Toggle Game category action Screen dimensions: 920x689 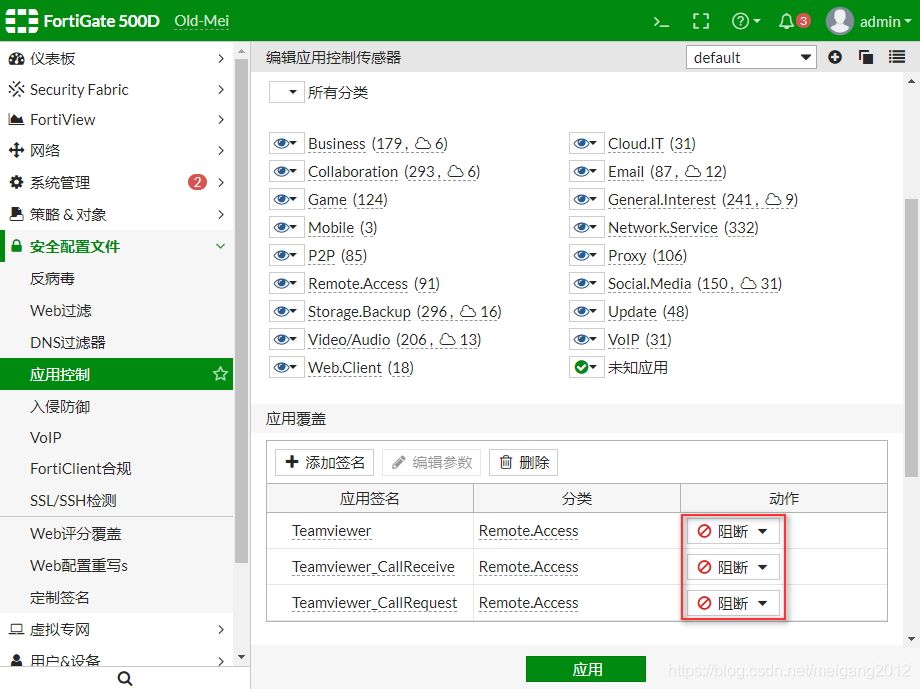(x=286, y=200)
